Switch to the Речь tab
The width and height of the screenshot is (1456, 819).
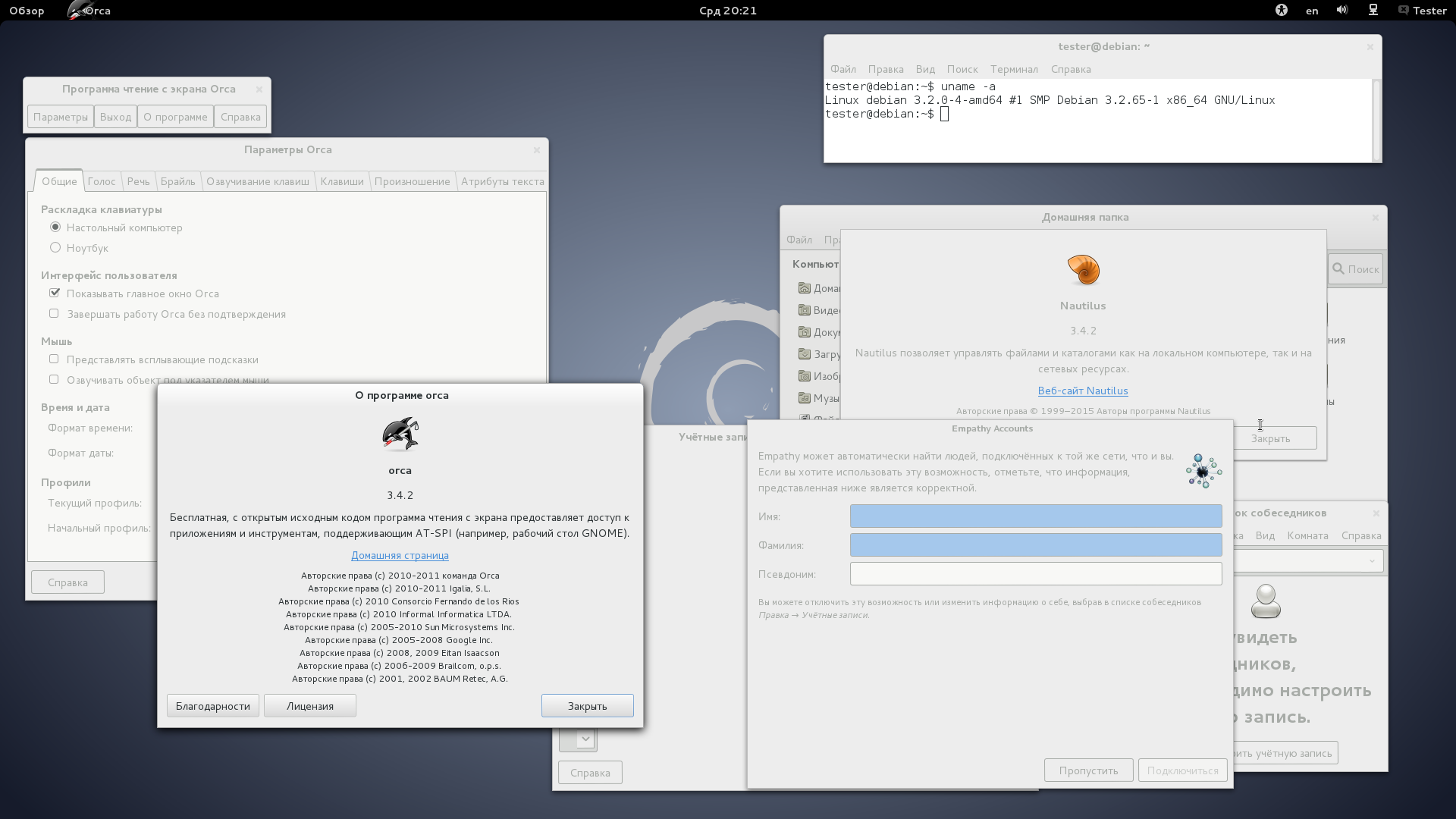138,181
